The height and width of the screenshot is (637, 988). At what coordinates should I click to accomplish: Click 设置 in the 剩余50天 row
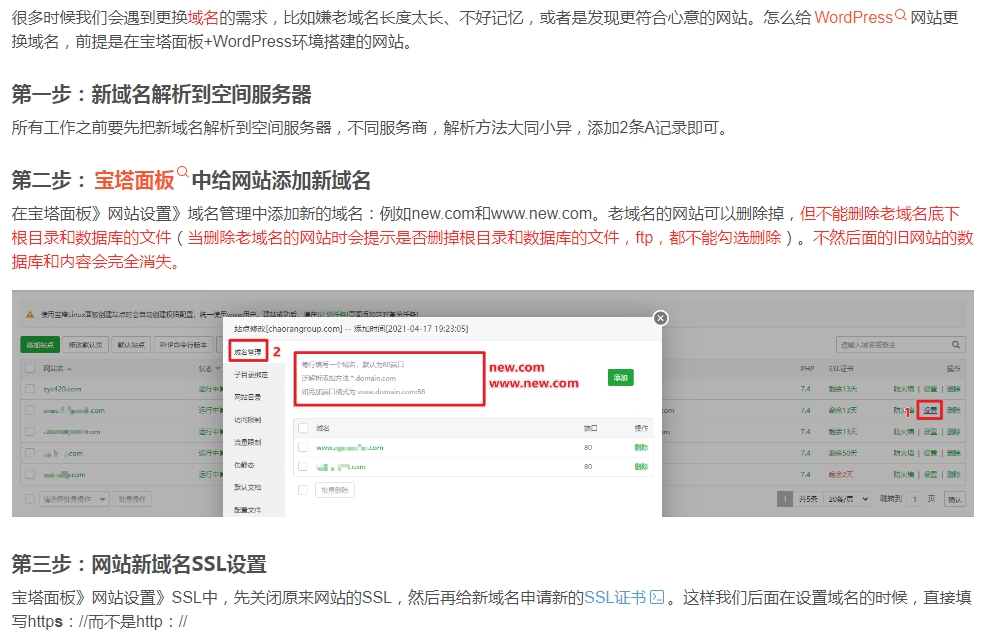[x=931, y=453]
